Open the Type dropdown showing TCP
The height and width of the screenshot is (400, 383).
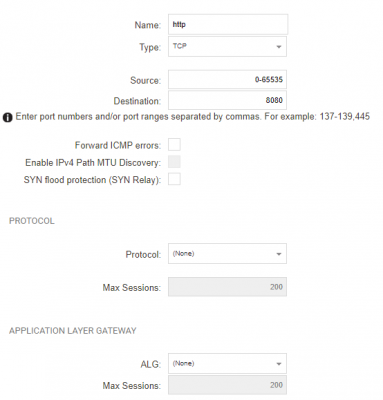coord(227,47)
